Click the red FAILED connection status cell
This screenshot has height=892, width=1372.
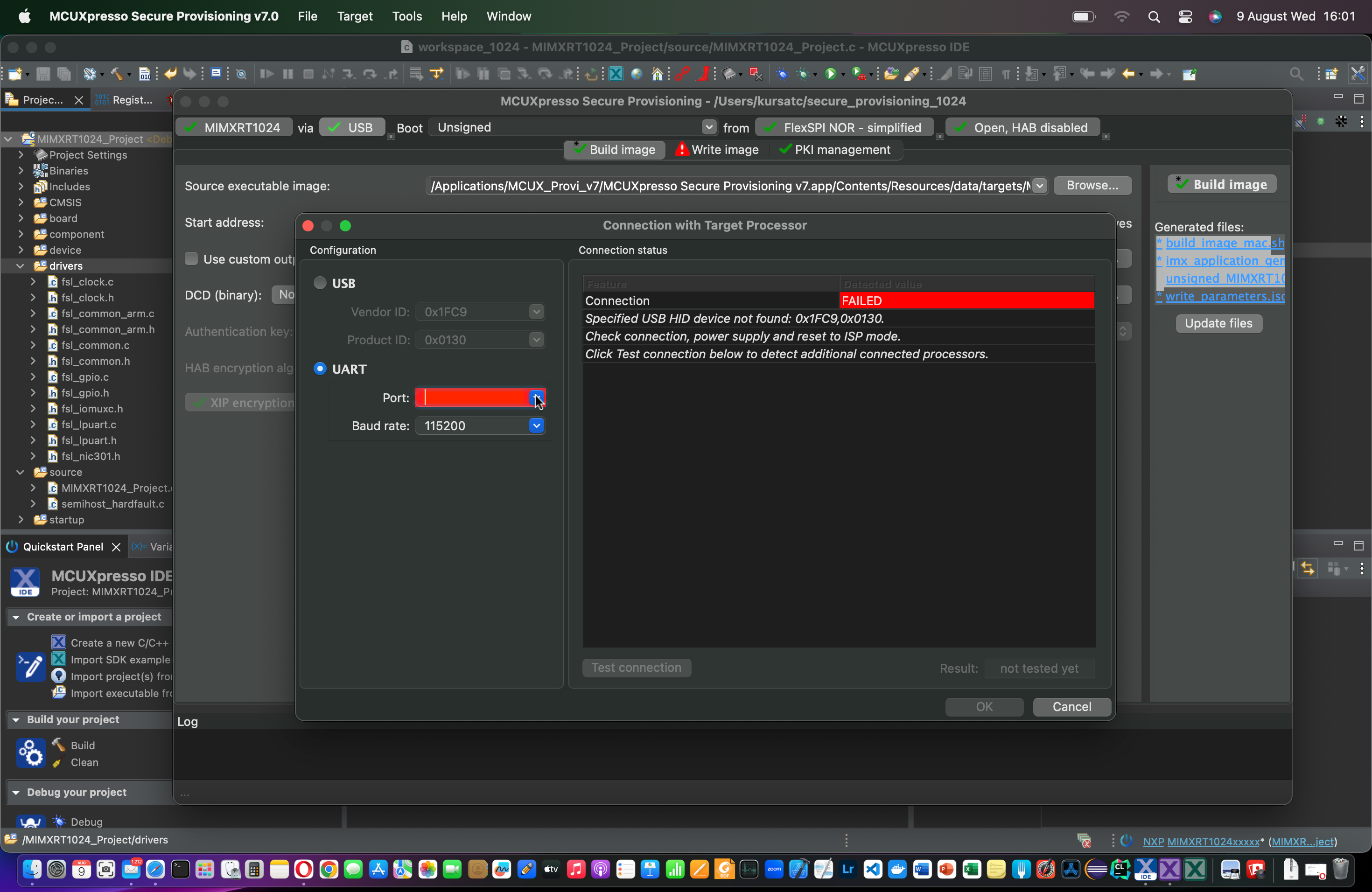coord(966,301)
